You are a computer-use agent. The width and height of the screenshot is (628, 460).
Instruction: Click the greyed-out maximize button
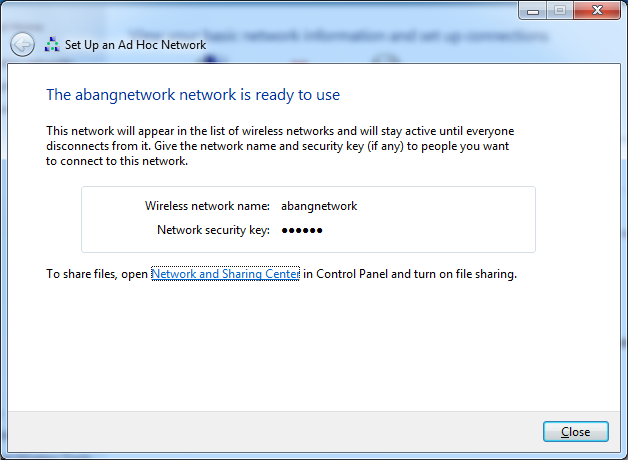click(x=560, y=11)
